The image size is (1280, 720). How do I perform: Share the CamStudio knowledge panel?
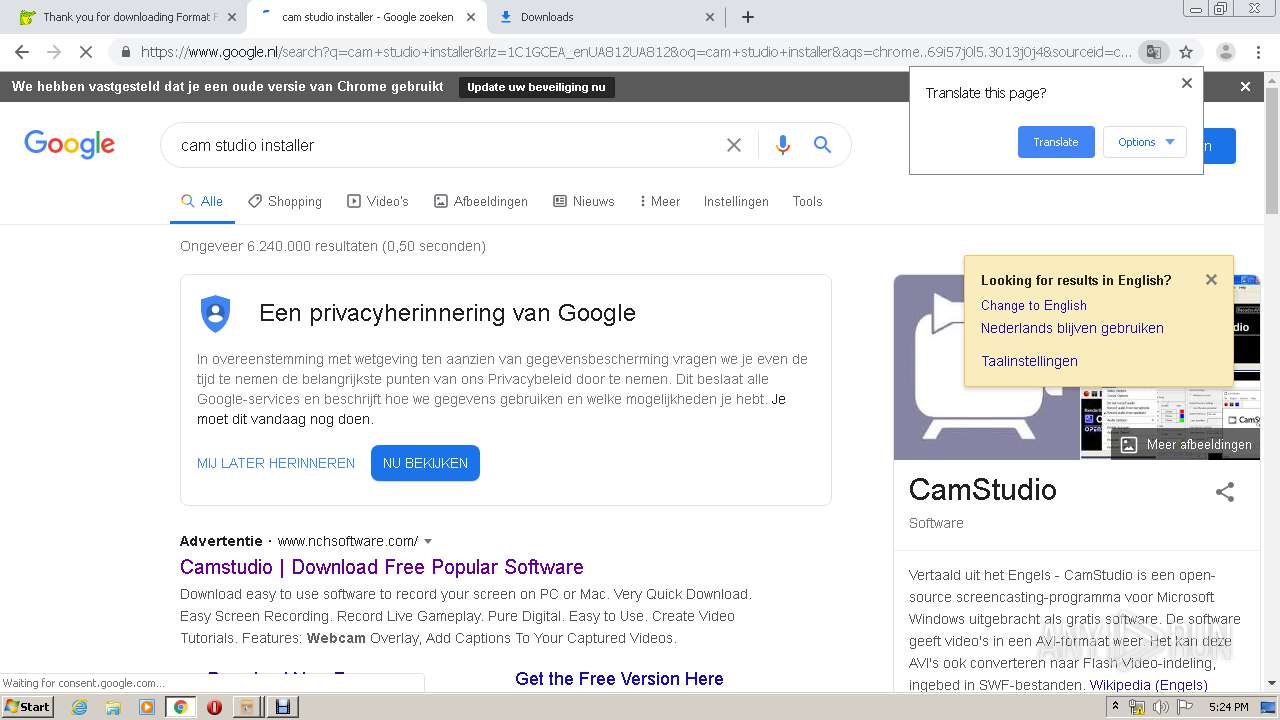point(1225,491)
